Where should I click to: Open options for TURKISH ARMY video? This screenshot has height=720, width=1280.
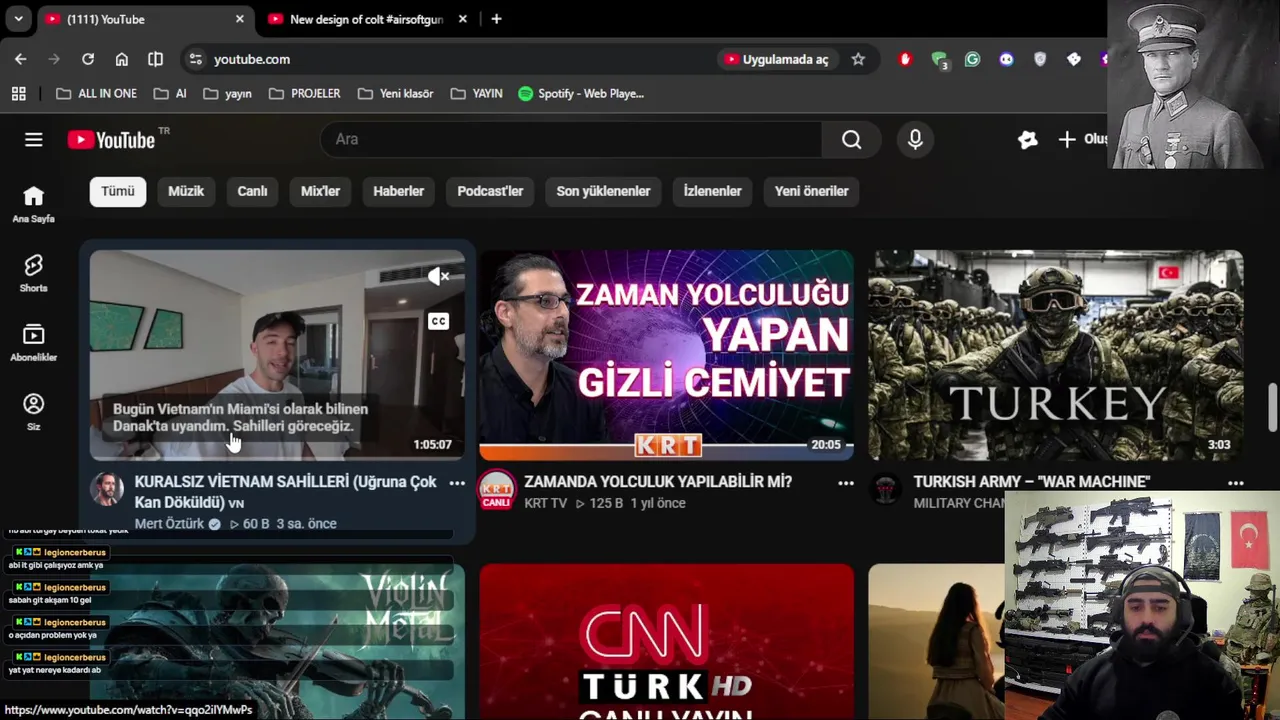pyautogui.click(x=1235, y=483)
